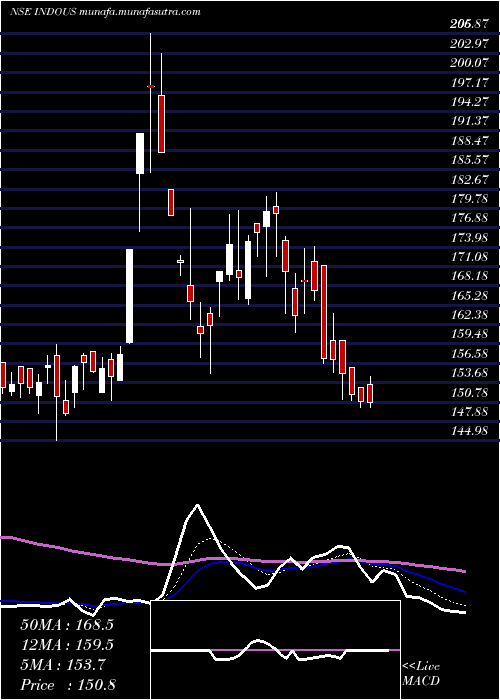Click the 202.97 price axis label
The width and height of the screenshot is (500, 700).
coord(469,45)
